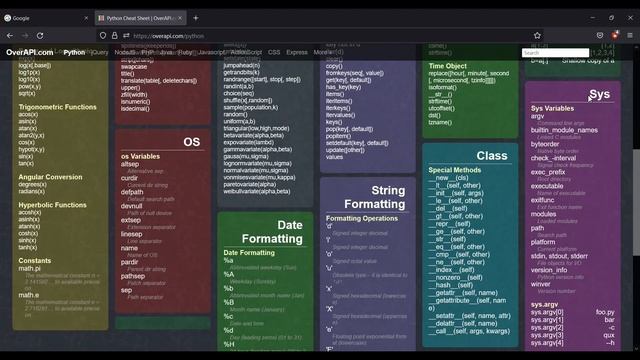The width and height of the screenshot is (640, 360).
Task: Click 'utcoffset()' in Time Object
Action: pos(441,108)
